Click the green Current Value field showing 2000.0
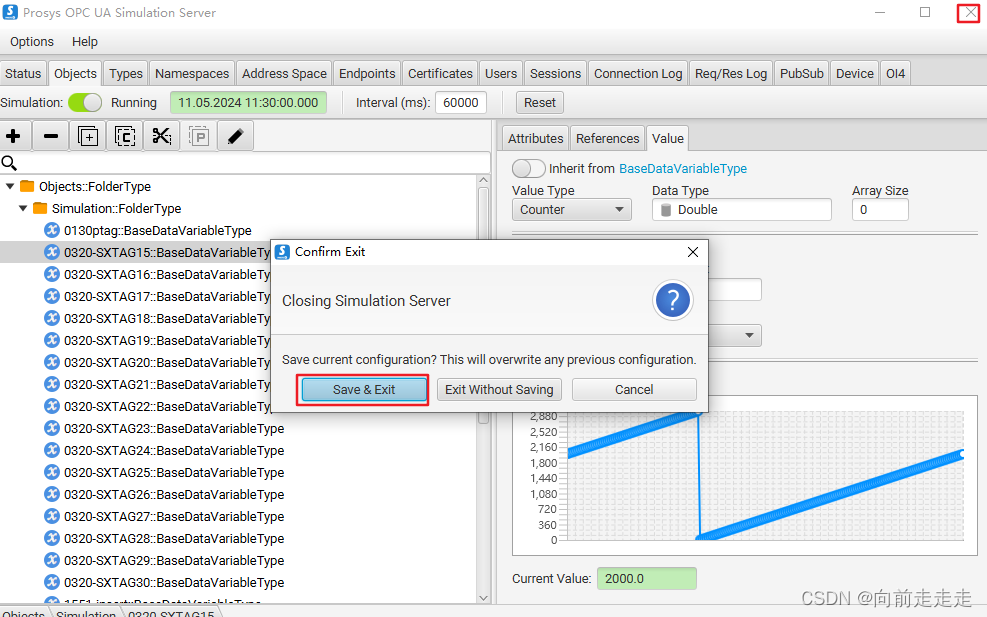This screenshot has width=987, height=617. click(x=646, y=579)
